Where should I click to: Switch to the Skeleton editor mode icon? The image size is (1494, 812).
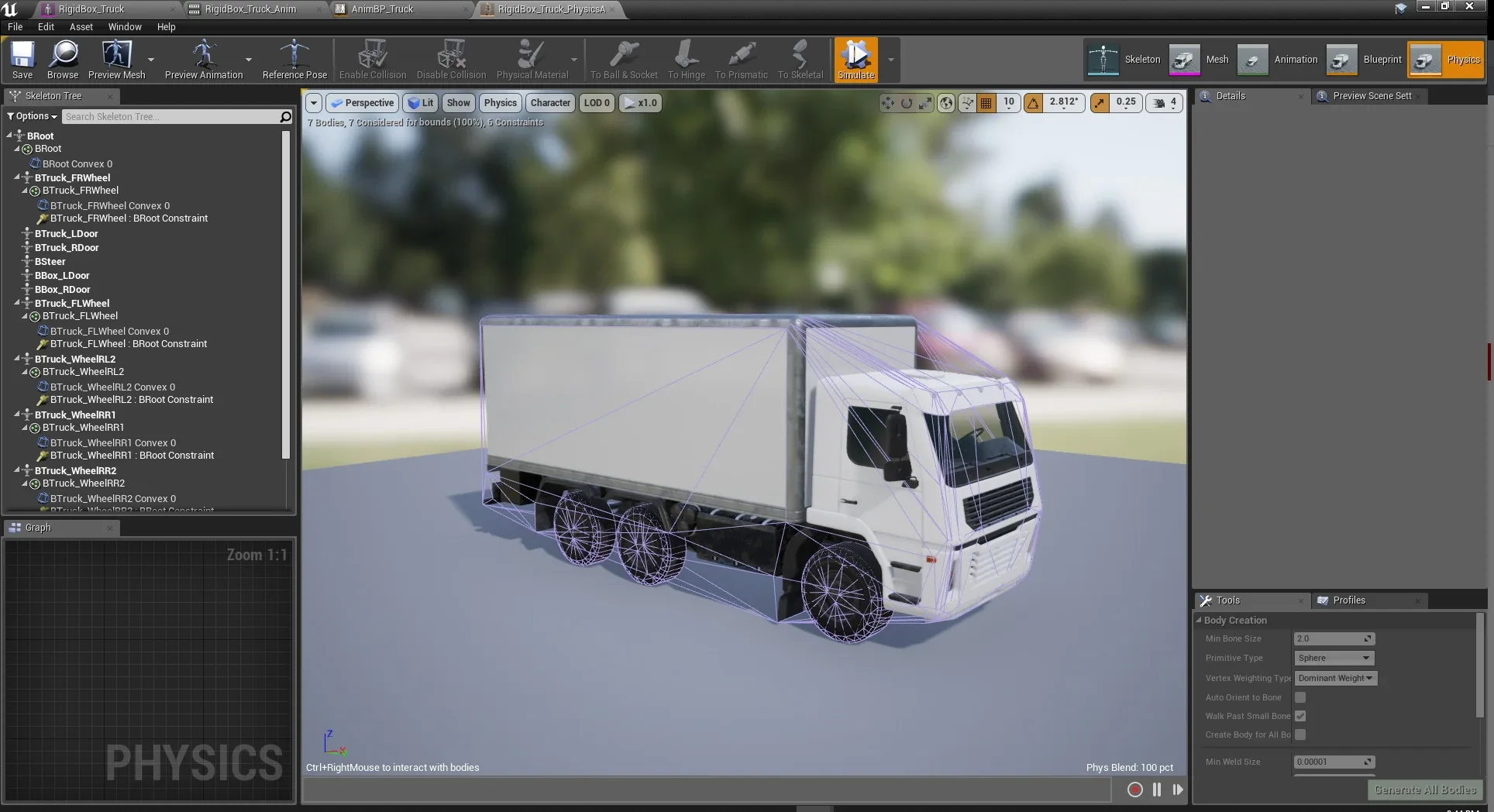[1102, 59]
